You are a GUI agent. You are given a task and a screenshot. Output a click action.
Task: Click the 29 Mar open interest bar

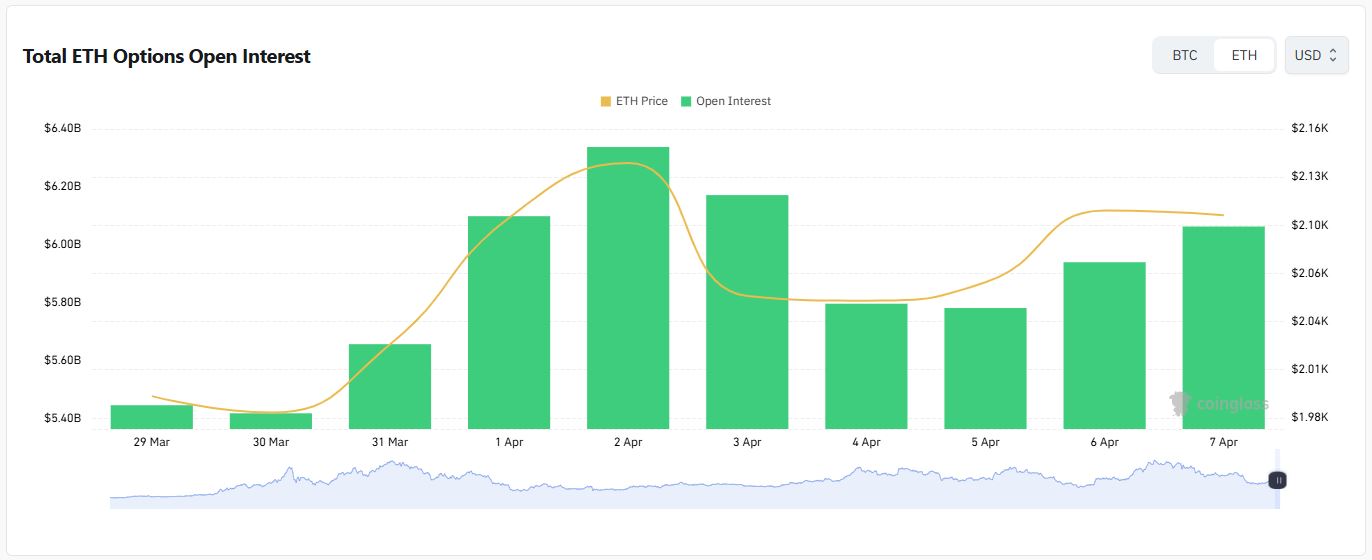pyautogui.click(x=152, y=417)
